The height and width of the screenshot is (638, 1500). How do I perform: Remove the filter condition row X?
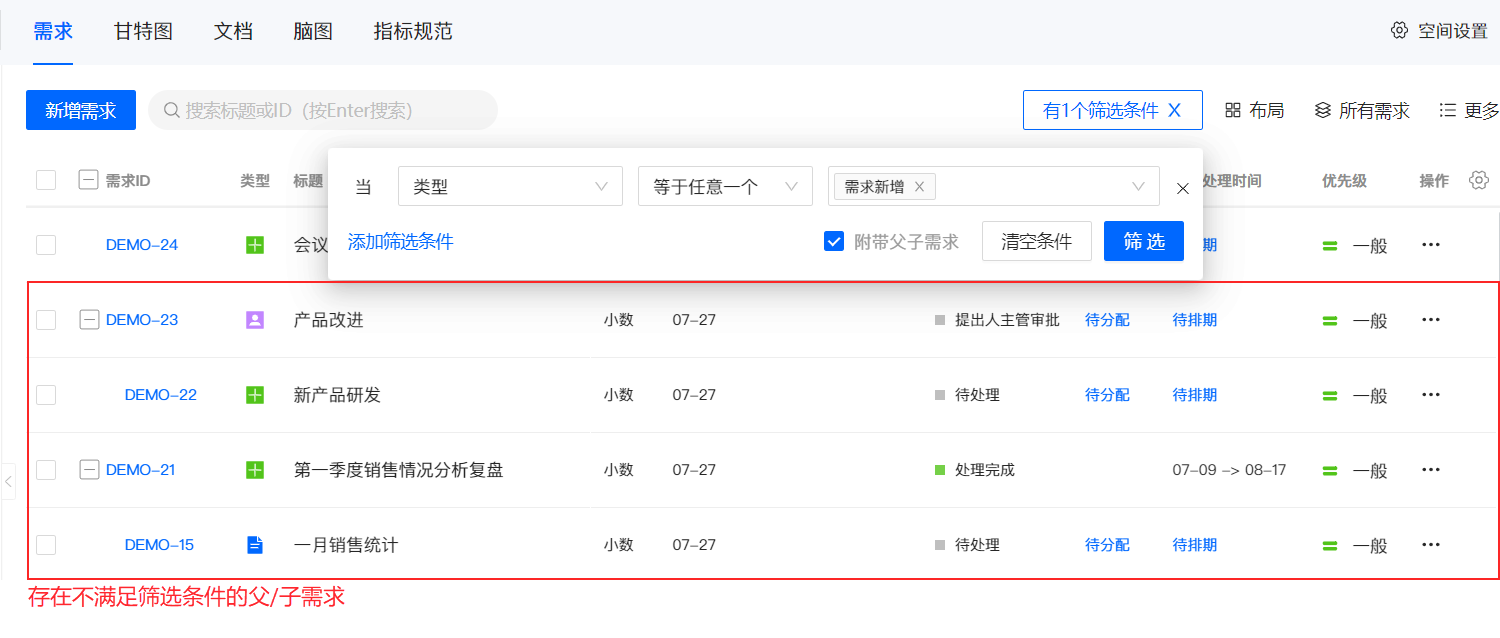click(x=1183, y=188)
